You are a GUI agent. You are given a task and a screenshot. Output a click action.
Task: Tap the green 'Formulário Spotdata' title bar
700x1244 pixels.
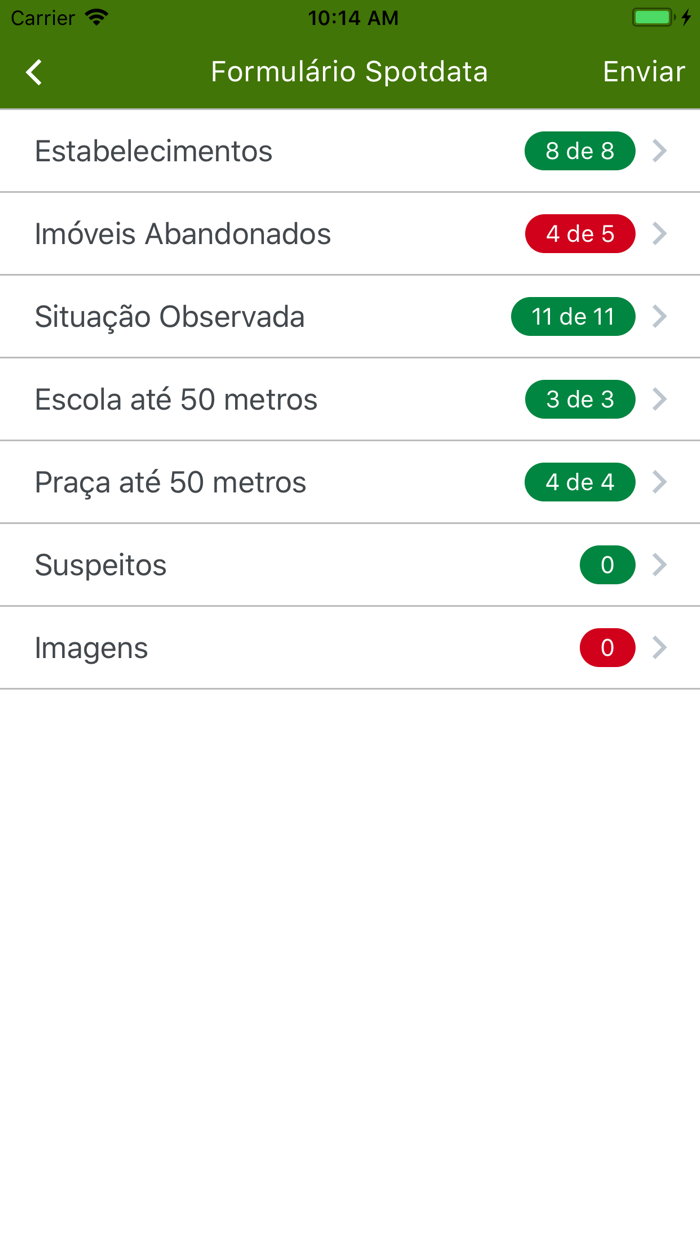click(349, 71)
